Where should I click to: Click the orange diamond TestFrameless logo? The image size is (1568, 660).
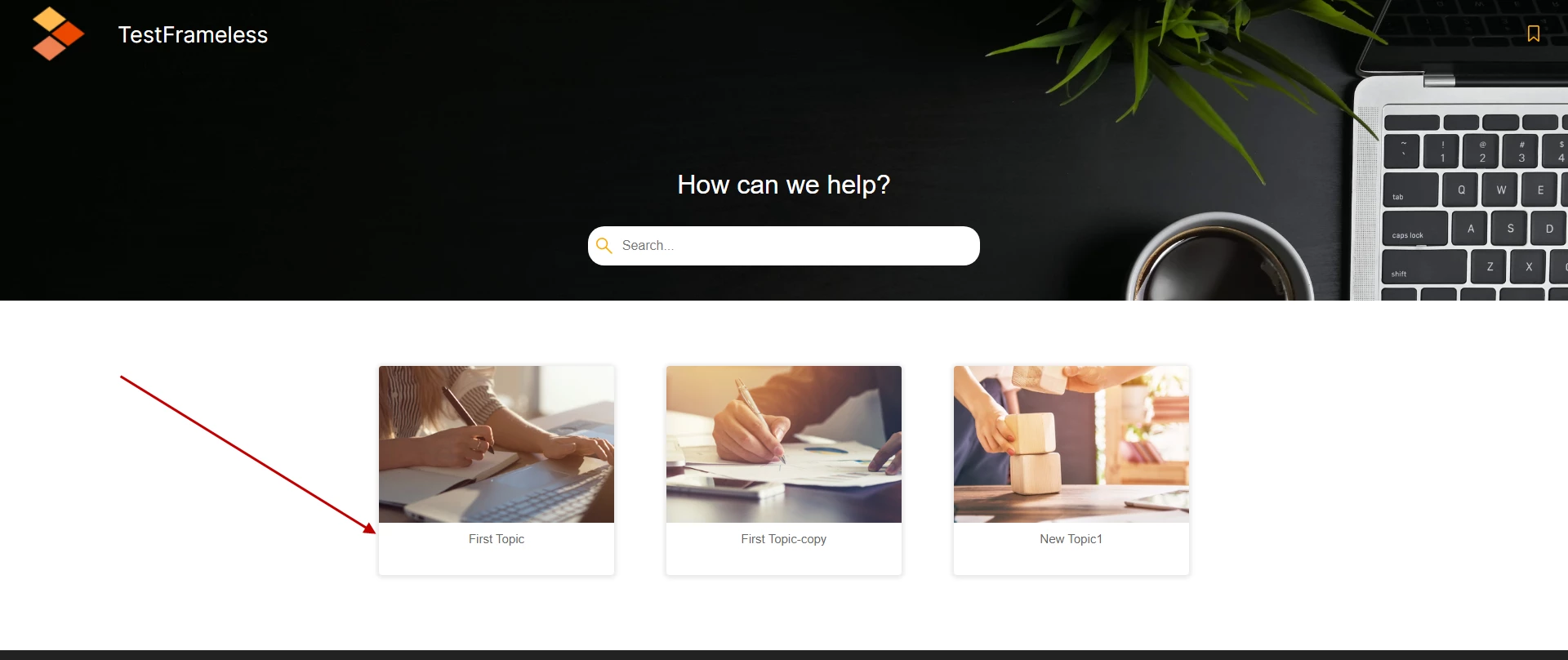tap(58, 33)
